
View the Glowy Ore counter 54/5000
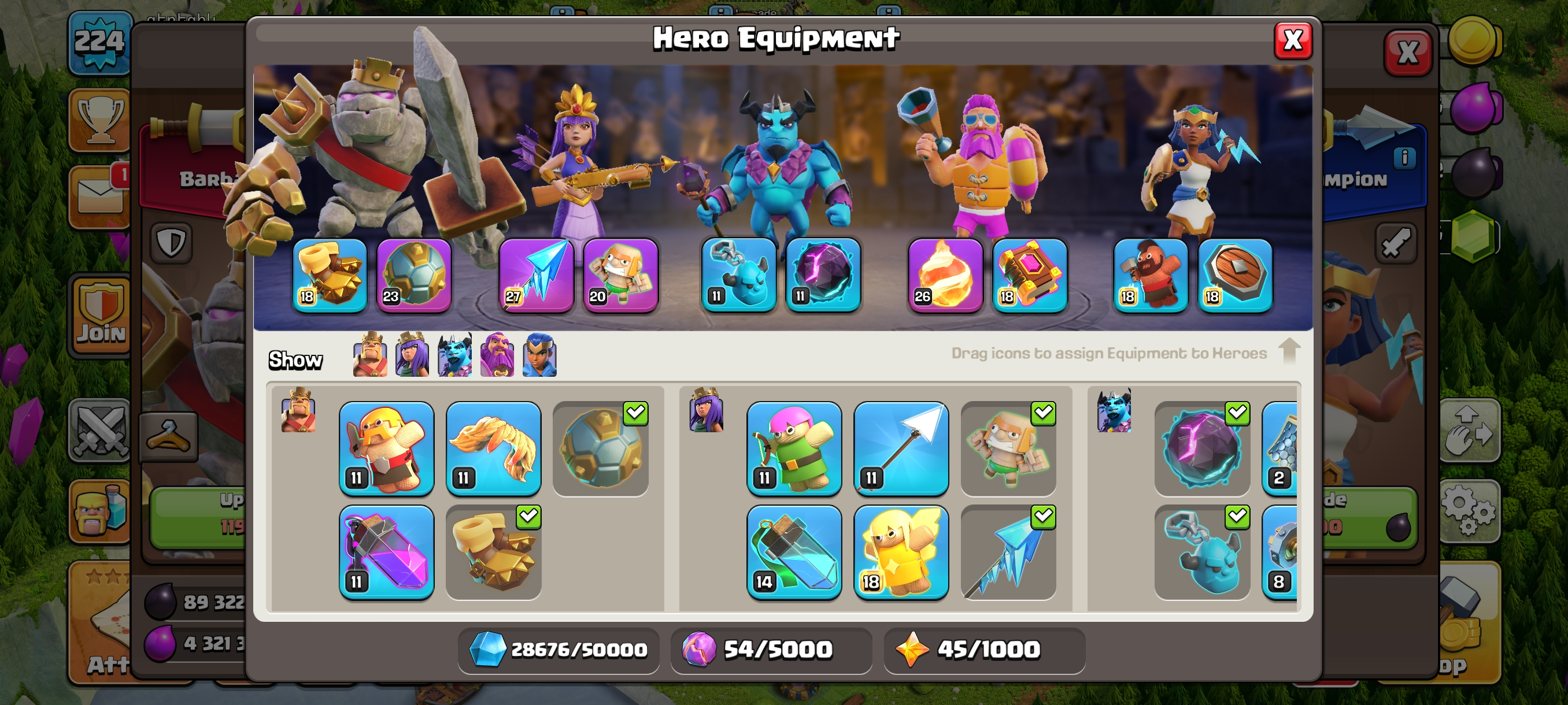tap(771, 650)
